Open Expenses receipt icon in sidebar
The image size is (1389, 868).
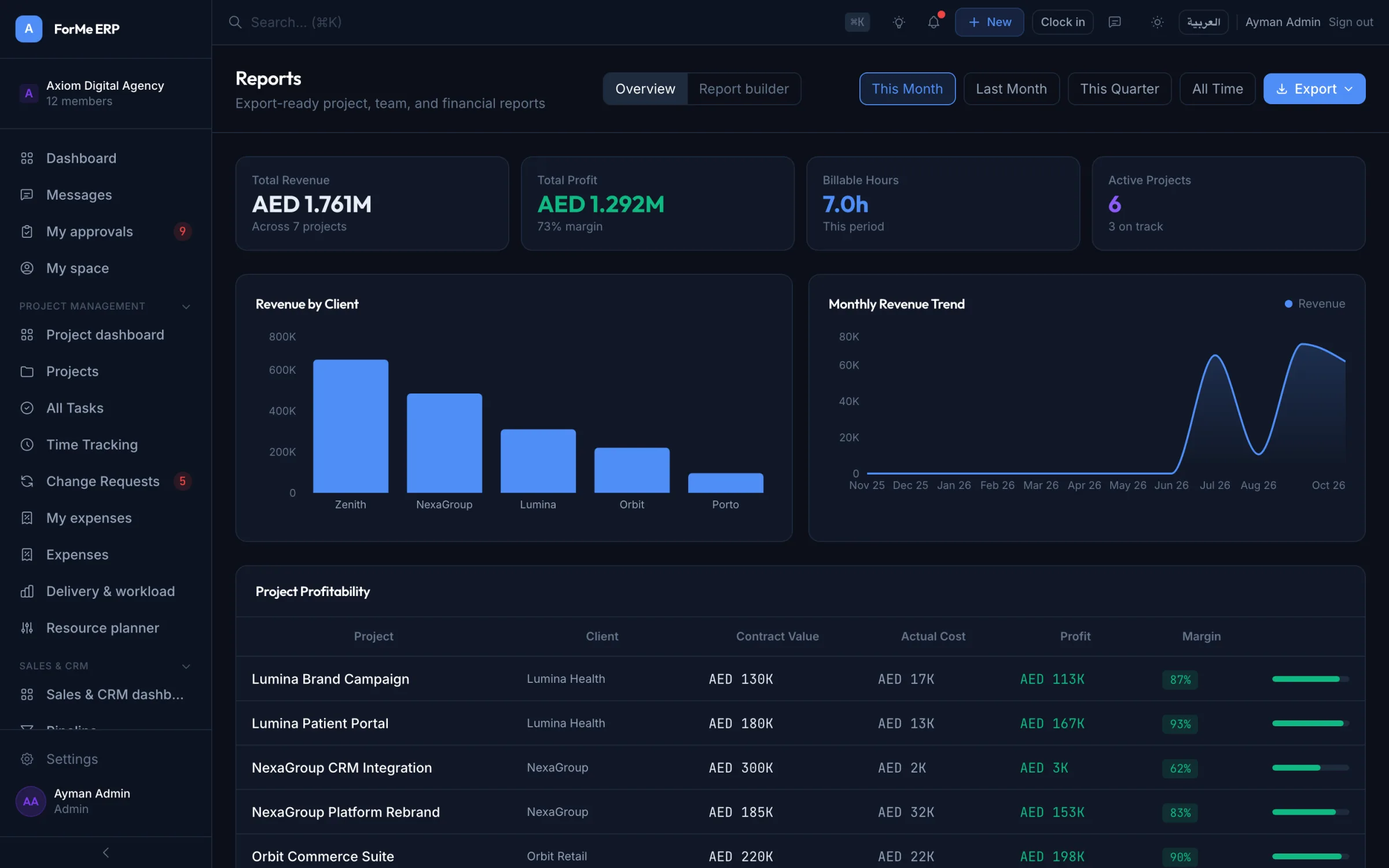27,554
